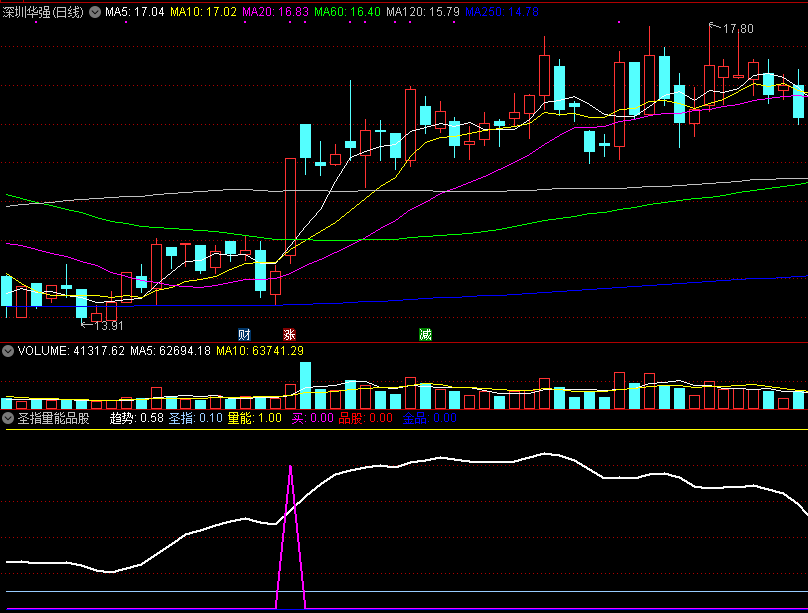Click the 13.91 low price marker
808x613 pixels.
109,326
